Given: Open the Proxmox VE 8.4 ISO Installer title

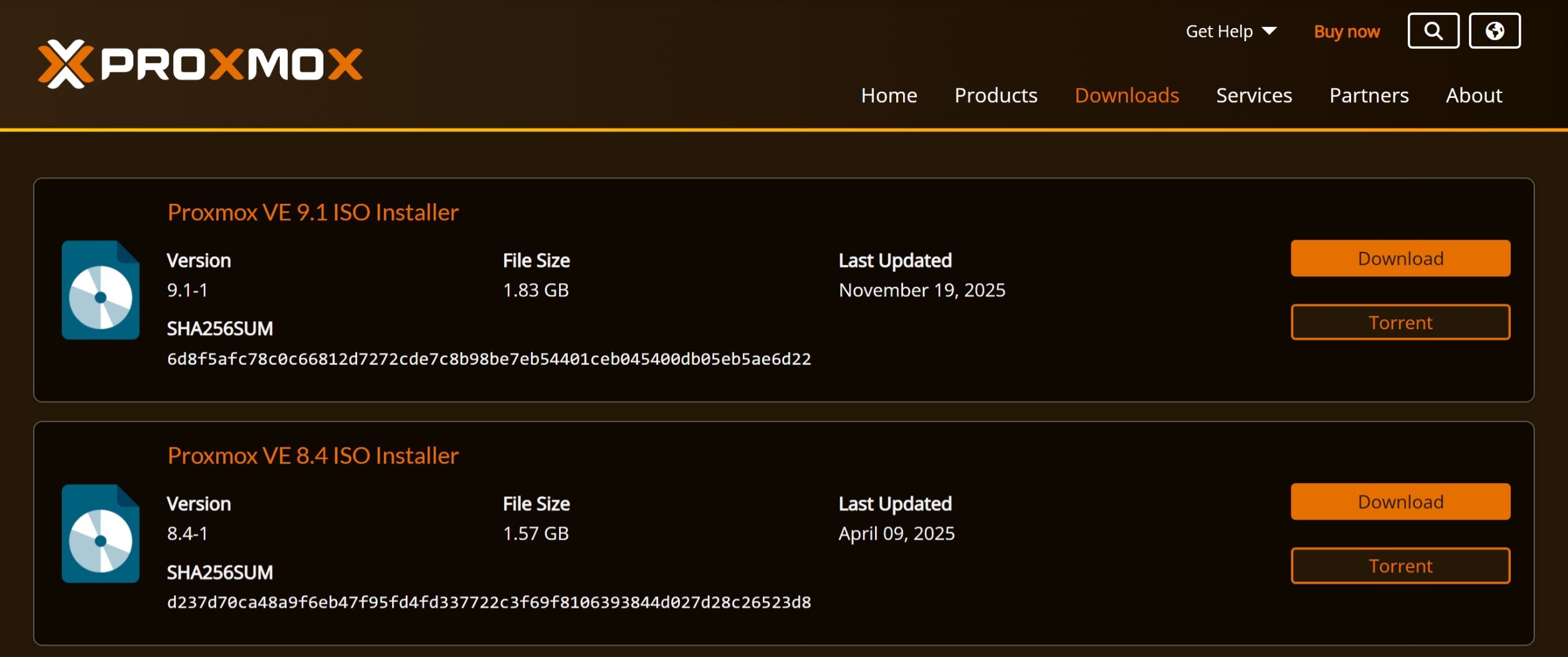Looking at the screenshot, I should click(313, 456).
